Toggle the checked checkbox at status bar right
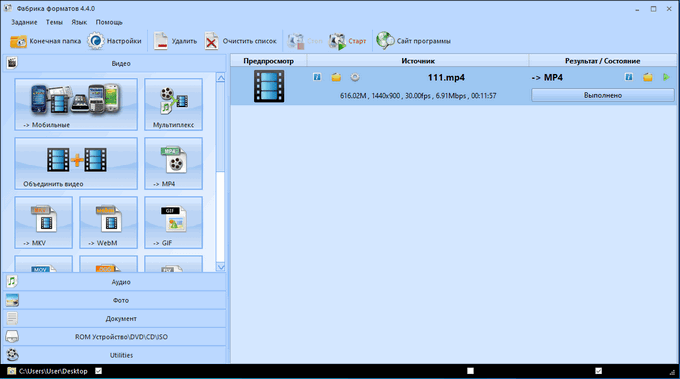 tap(598, 371)
